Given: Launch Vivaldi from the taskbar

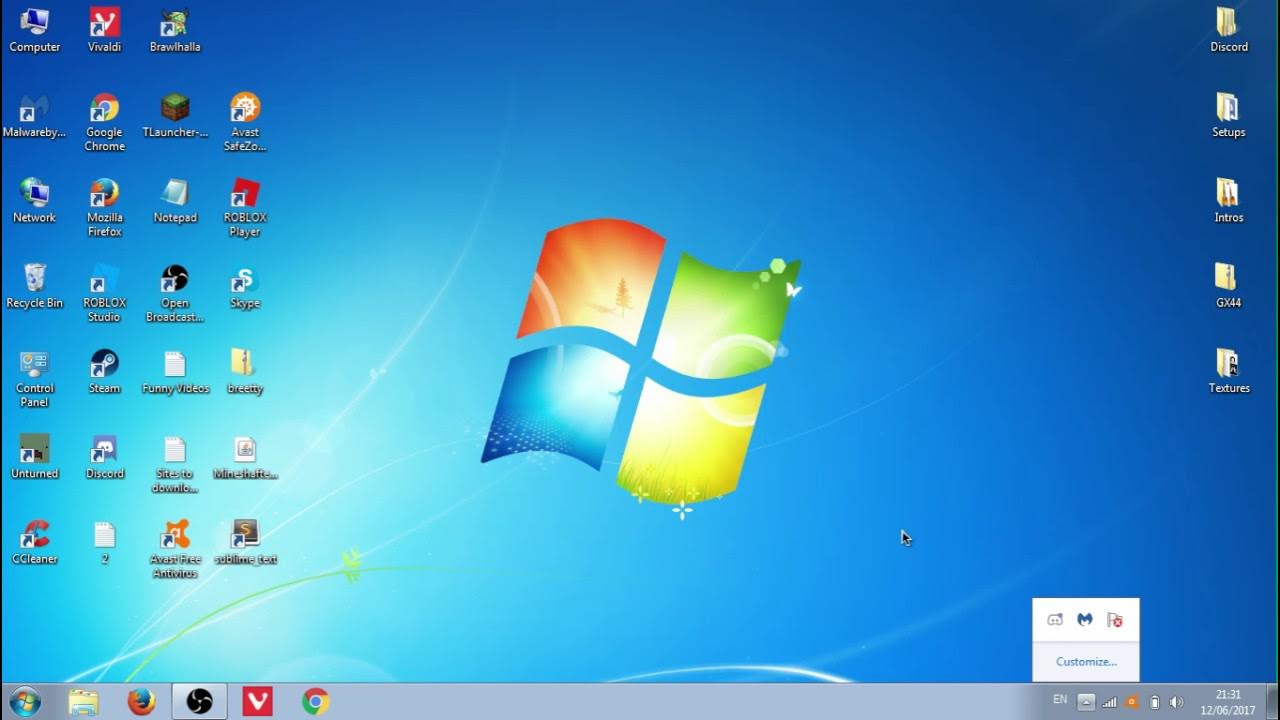Looking at the screenshot, I should [x=258, y=702].
